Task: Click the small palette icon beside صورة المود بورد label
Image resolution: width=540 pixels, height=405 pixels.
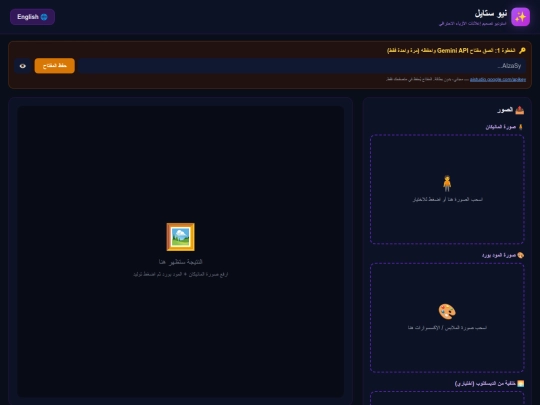Action: coord(521,255)
